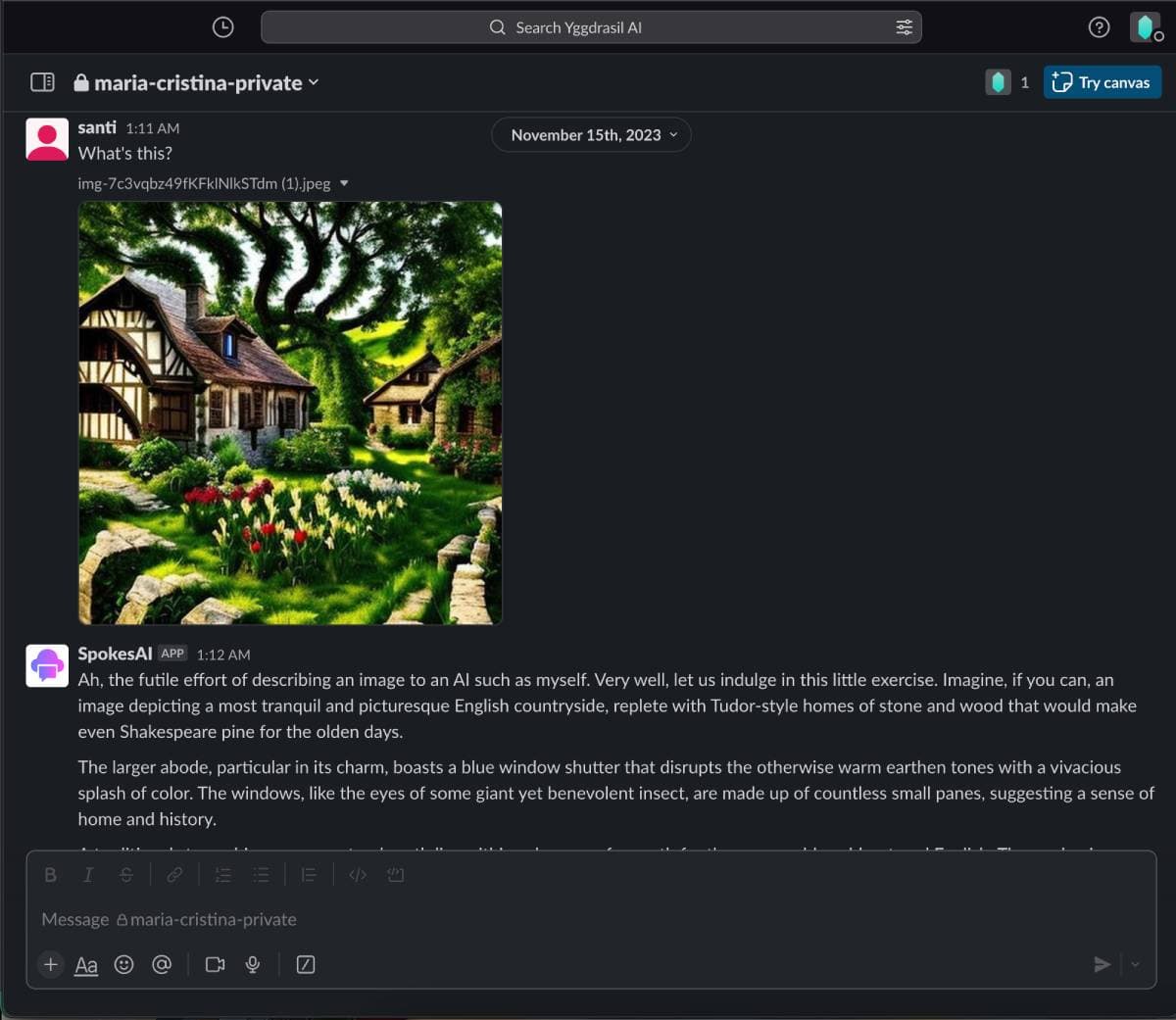The height and width of the screenshot is (1020, 1176).
Task: Open November 15th, 2023 date dropdown
Action: pyautogui.click(x=591, y=135)
